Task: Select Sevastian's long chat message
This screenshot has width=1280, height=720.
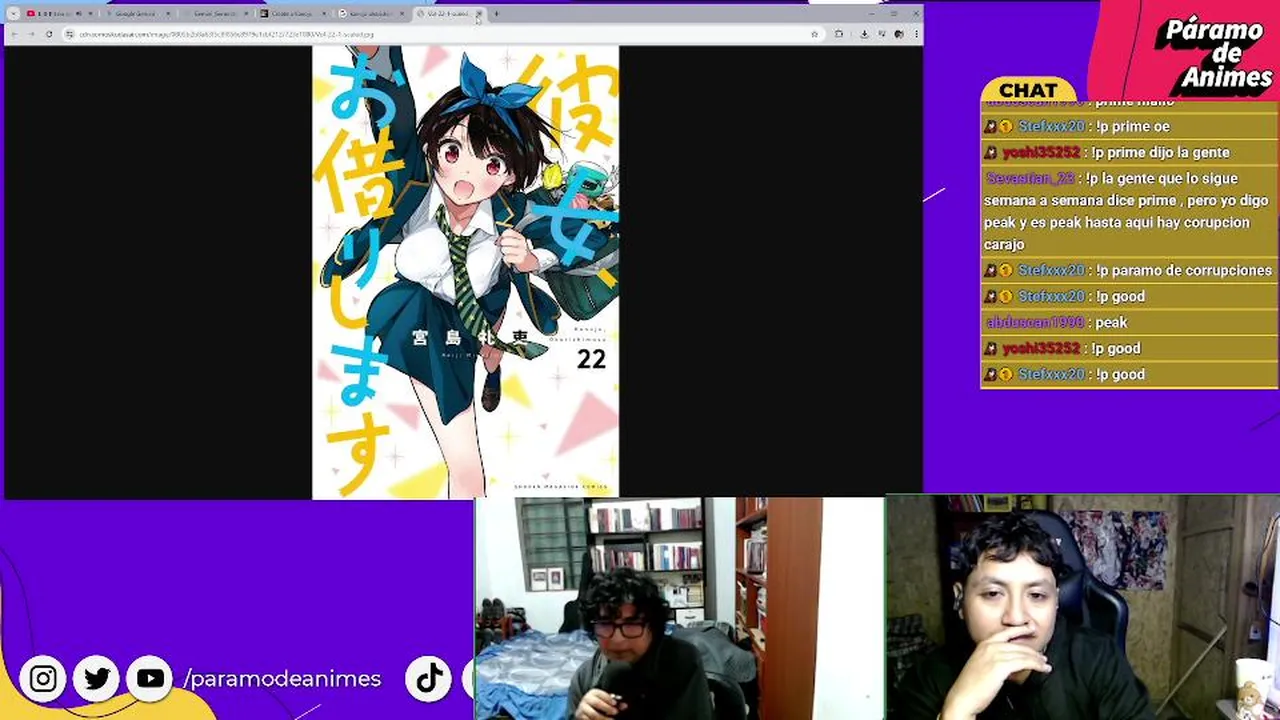Action: [1129, 211]
